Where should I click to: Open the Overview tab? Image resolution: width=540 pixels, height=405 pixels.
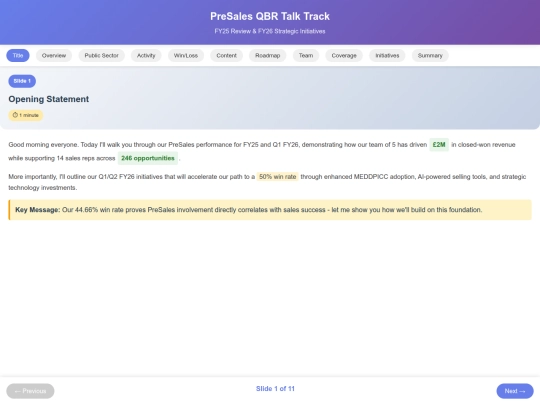coord(54,55)
